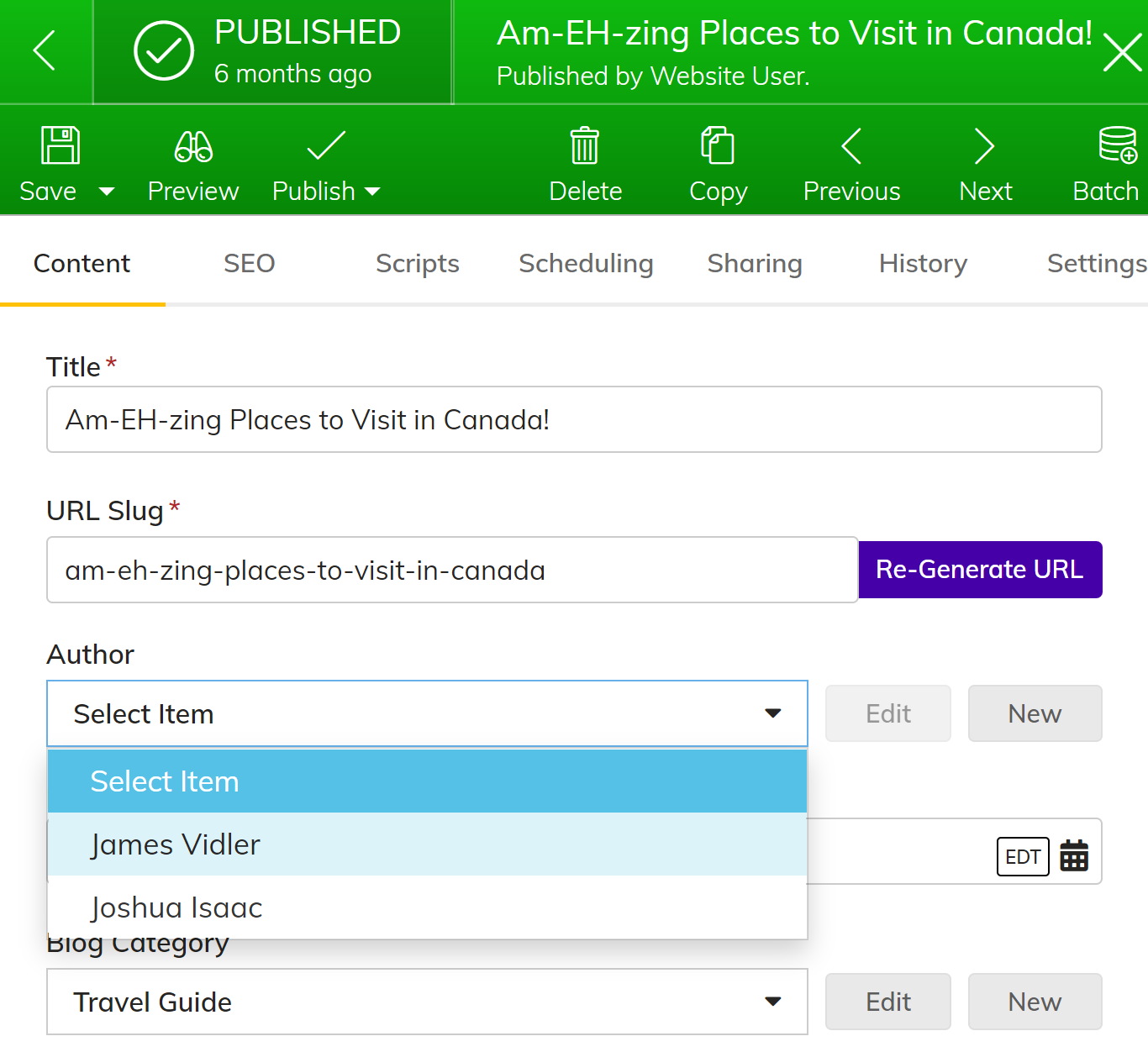Click the Re-Generate URL button
Screen dimensions: 1148x1052
click(x=979, y=570)
